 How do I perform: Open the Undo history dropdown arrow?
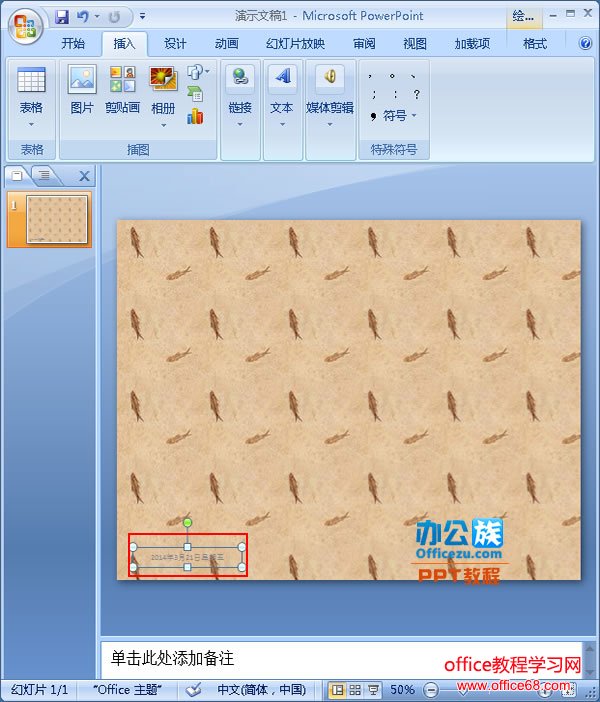click(97, 17)
